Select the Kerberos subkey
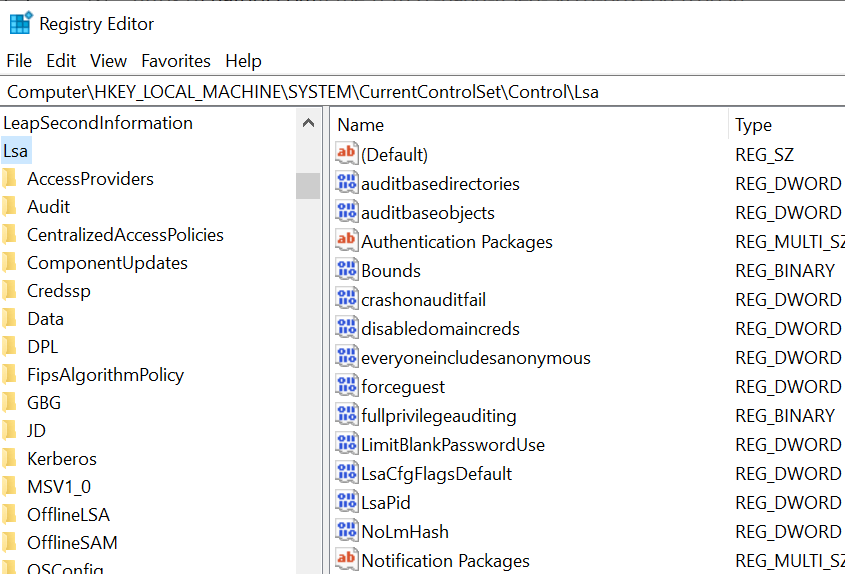 [x=62, y=459]
